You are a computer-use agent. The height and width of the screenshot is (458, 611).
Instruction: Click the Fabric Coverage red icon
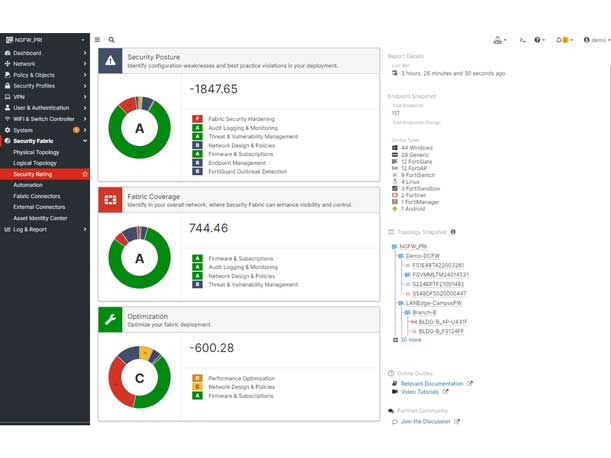110,200
